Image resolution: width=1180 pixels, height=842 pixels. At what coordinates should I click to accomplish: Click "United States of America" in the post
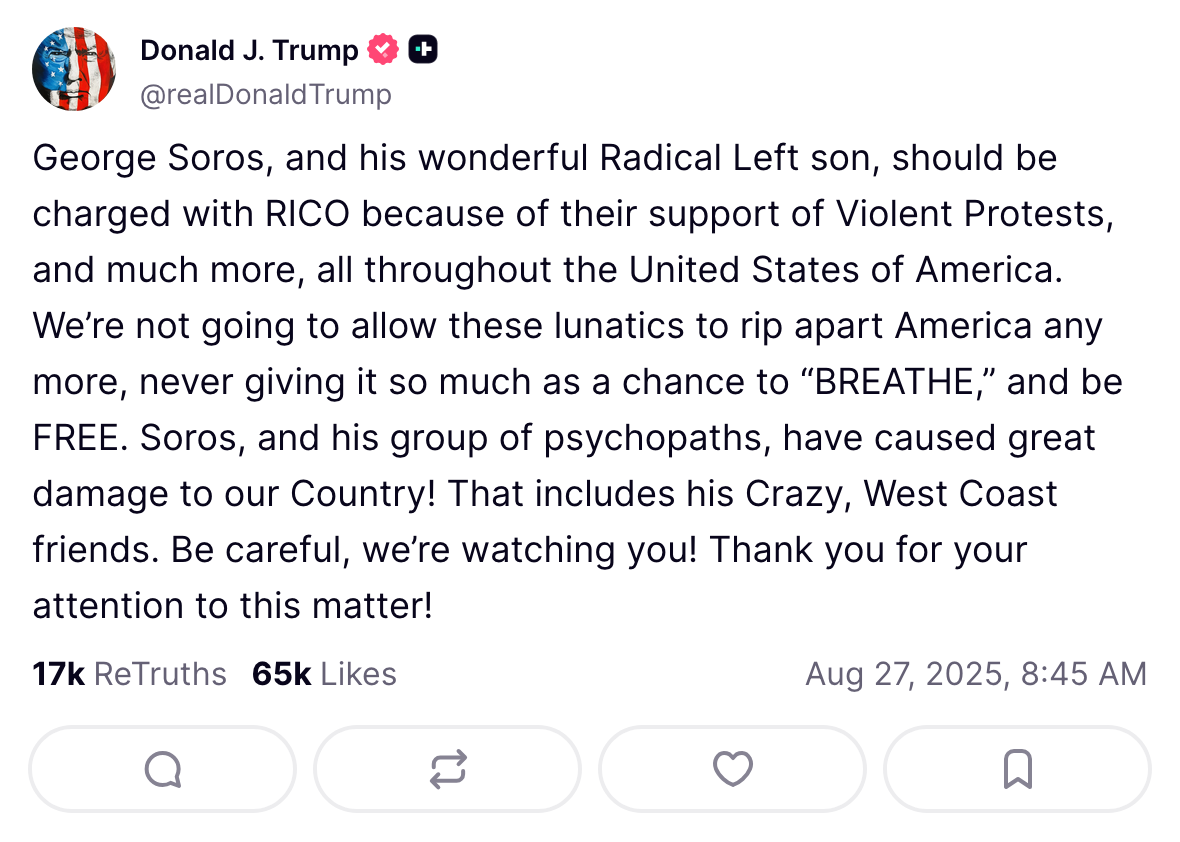point(842,270)
